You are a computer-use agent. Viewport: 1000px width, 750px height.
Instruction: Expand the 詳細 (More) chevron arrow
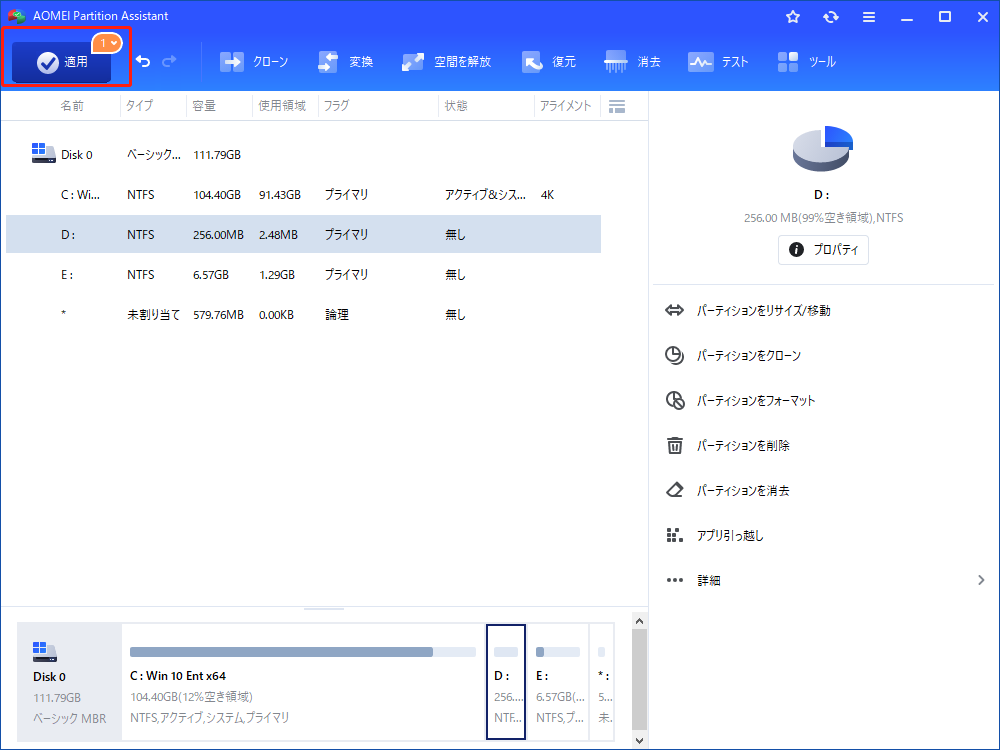[981, 580]
